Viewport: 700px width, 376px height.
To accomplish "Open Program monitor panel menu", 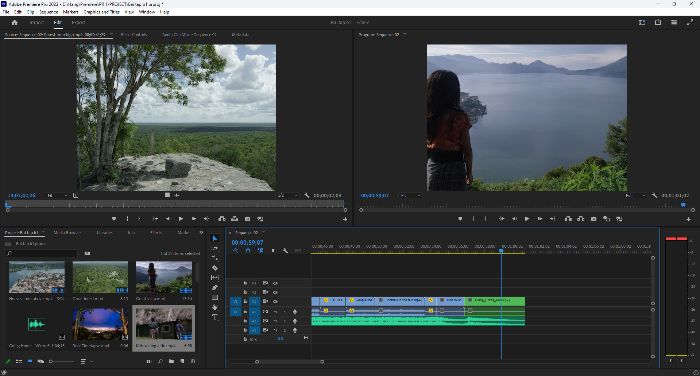I will [405, 34].
